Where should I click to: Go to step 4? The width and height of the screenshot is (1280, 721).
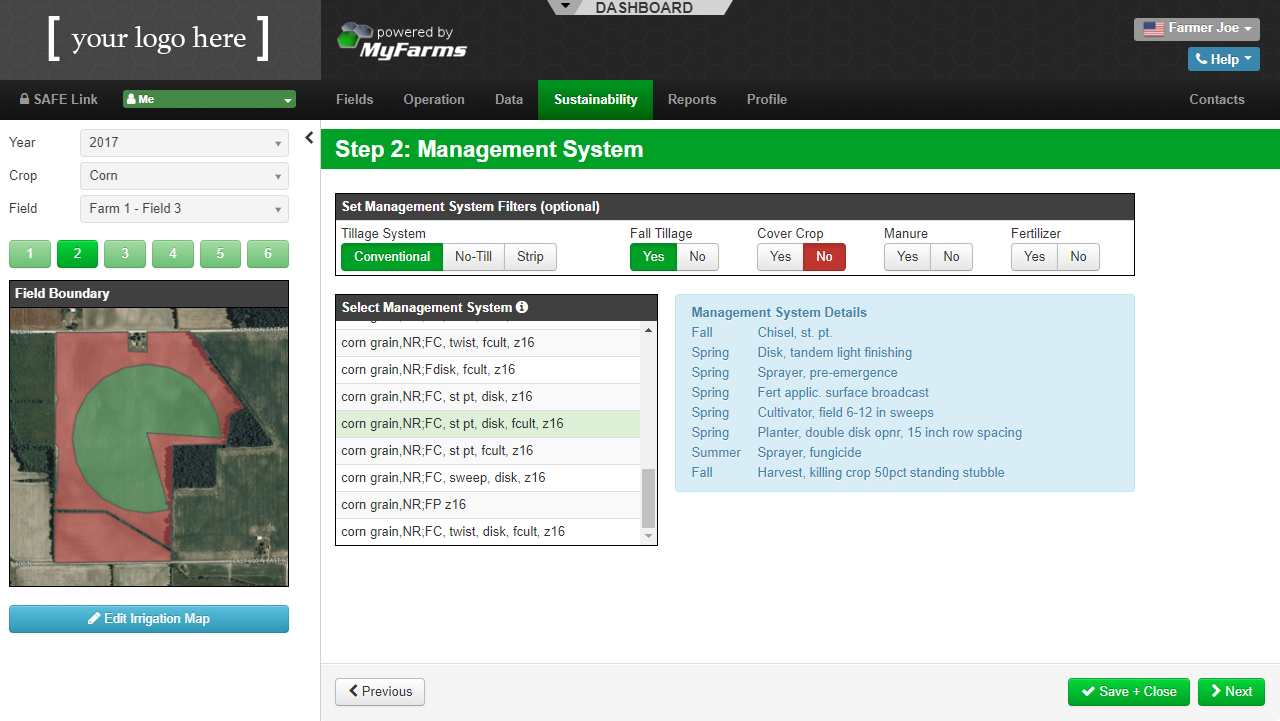[173, 254]
